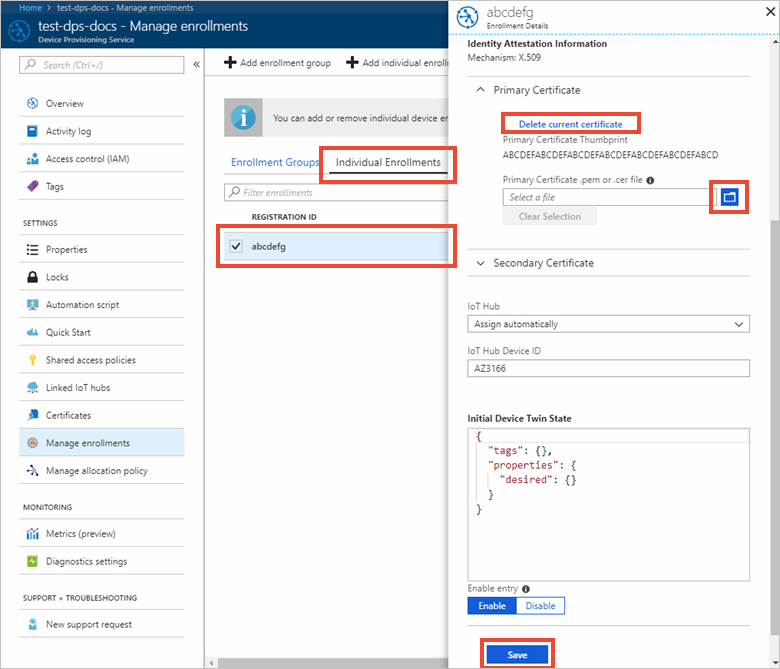
Task: Click the New support request icon
Action: 32,624
